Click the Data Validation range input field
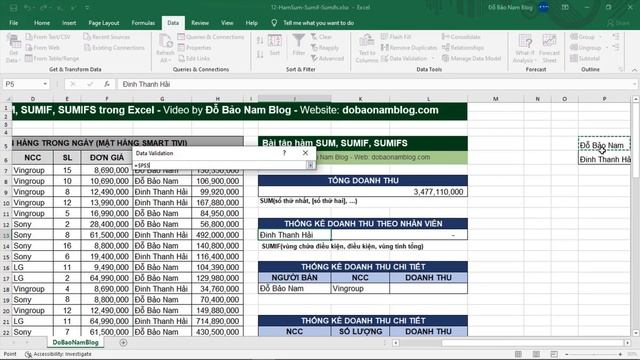 tap(220, 165)
